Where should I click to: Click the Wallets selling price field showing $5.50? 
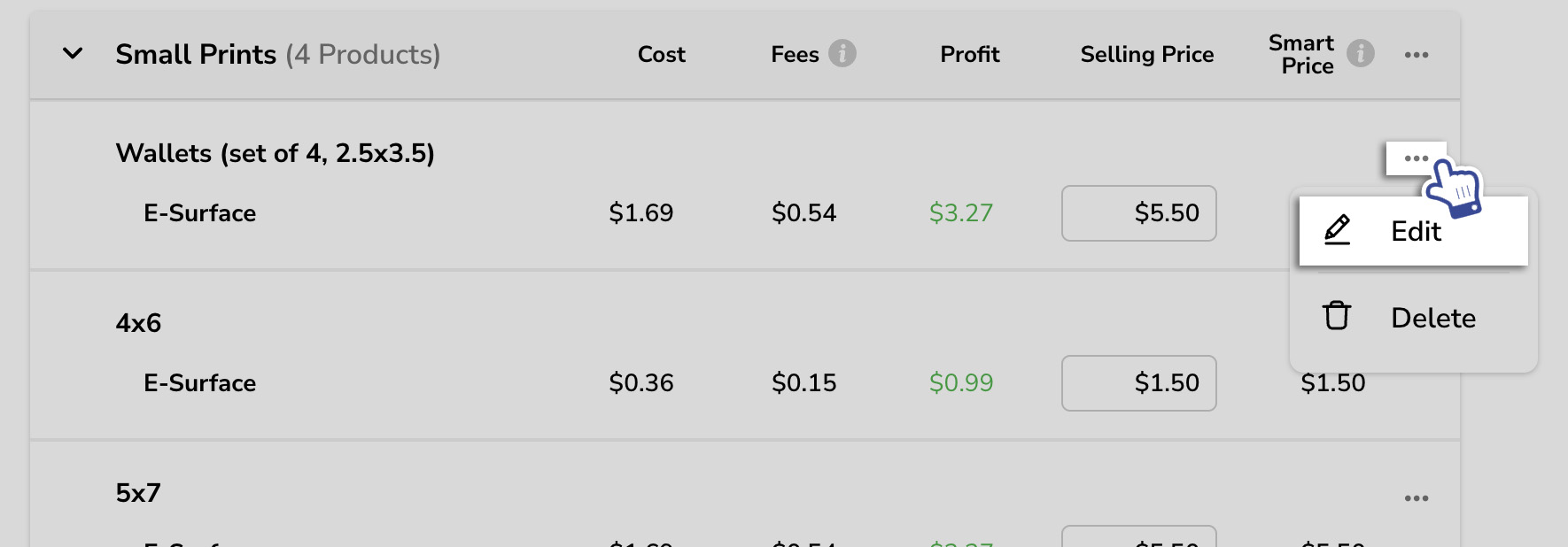[1138, 213]
